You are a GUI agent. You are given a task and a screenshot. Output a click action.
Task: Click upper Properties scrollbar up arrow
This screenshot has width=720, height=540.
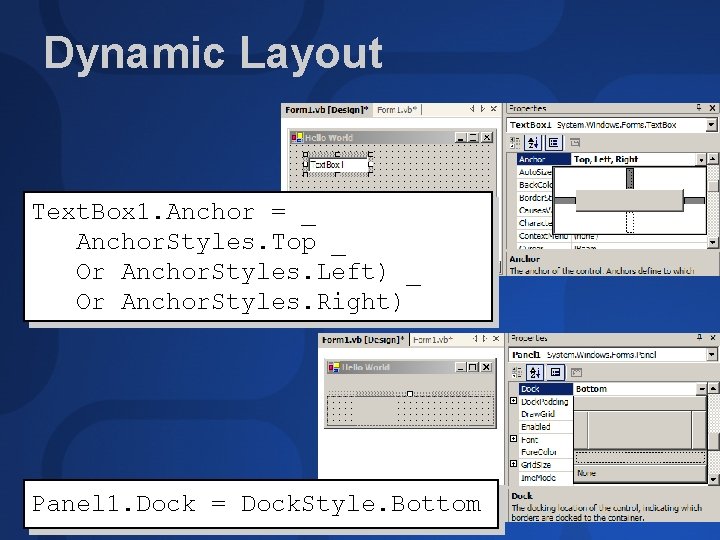(712, 159)
